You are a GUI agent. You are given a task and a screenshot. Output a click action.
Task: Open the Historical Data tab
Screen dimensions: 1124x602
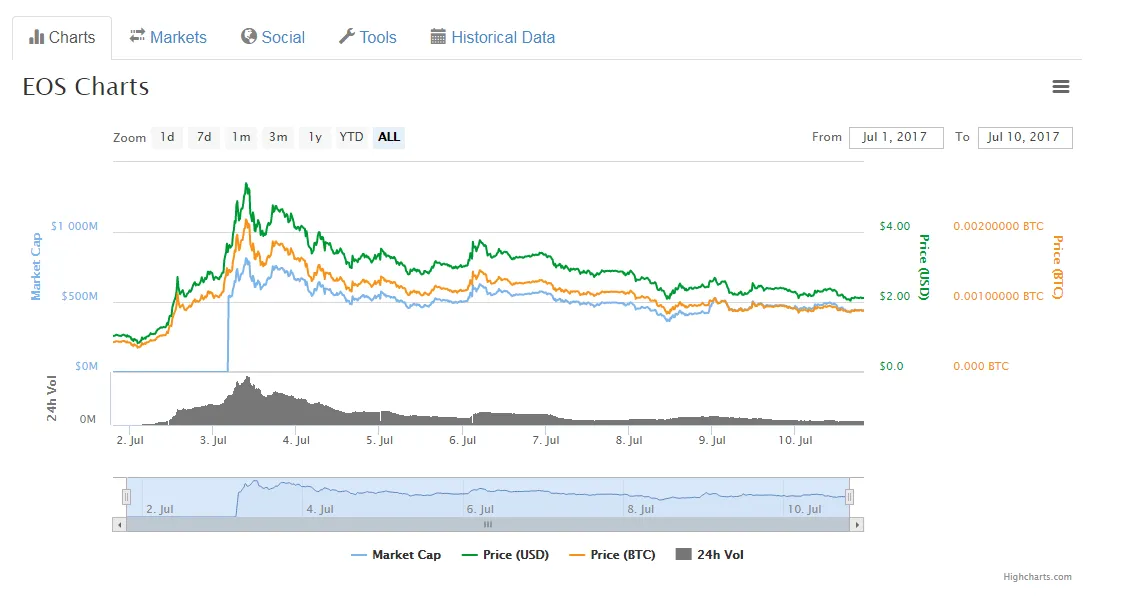tap(492, 37)
